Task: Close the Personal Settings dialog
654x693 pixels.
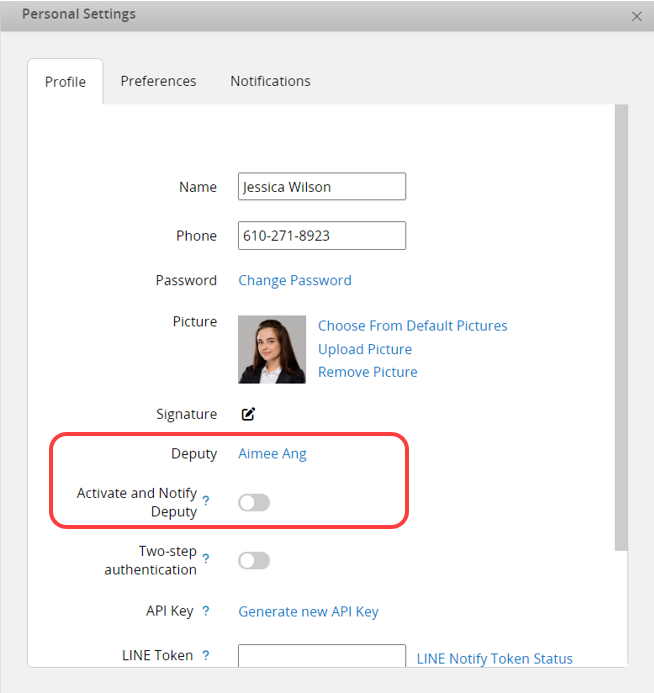Action: (x=637, y=16)
